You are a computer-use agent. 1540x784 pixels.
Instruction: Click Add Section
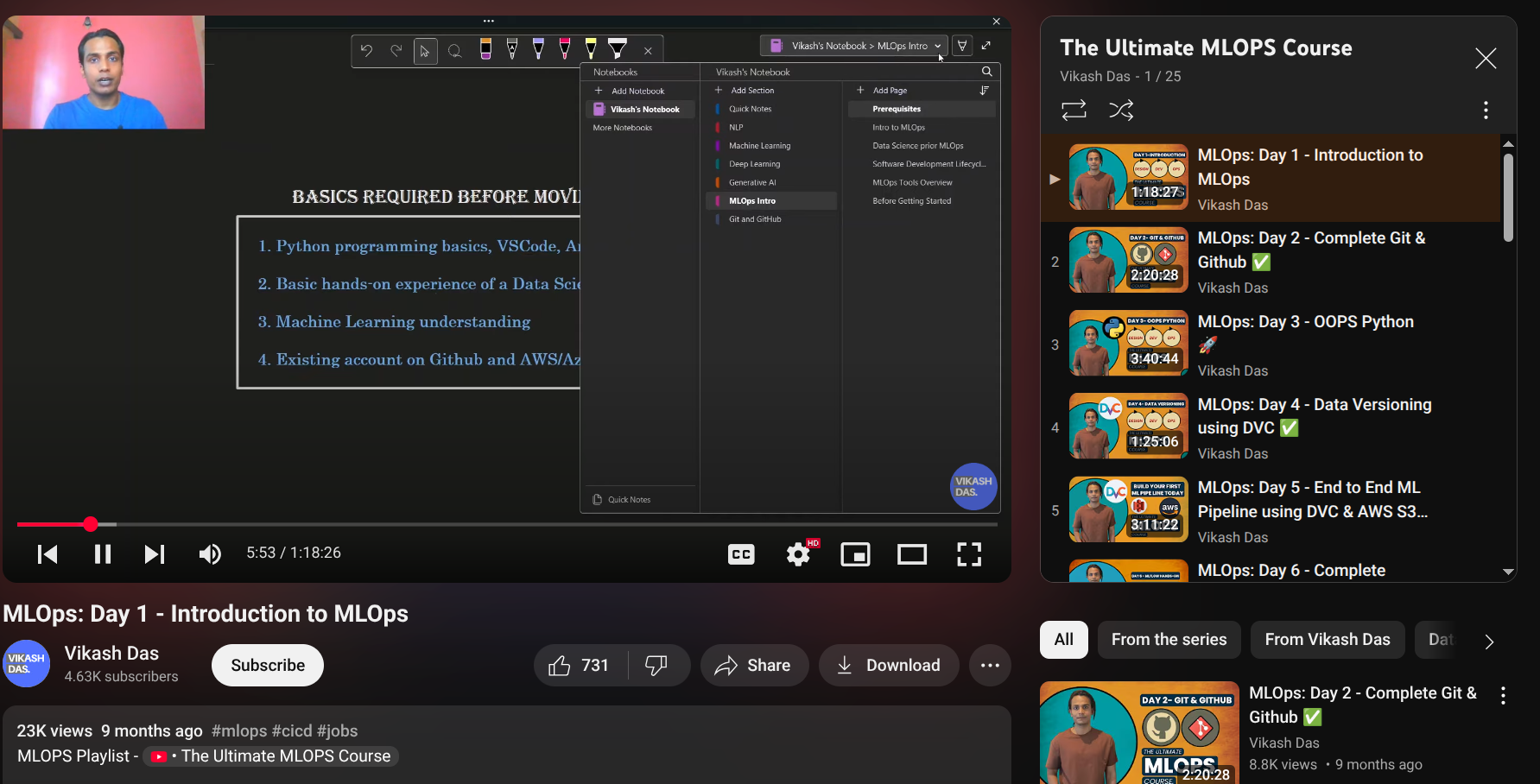745,91
